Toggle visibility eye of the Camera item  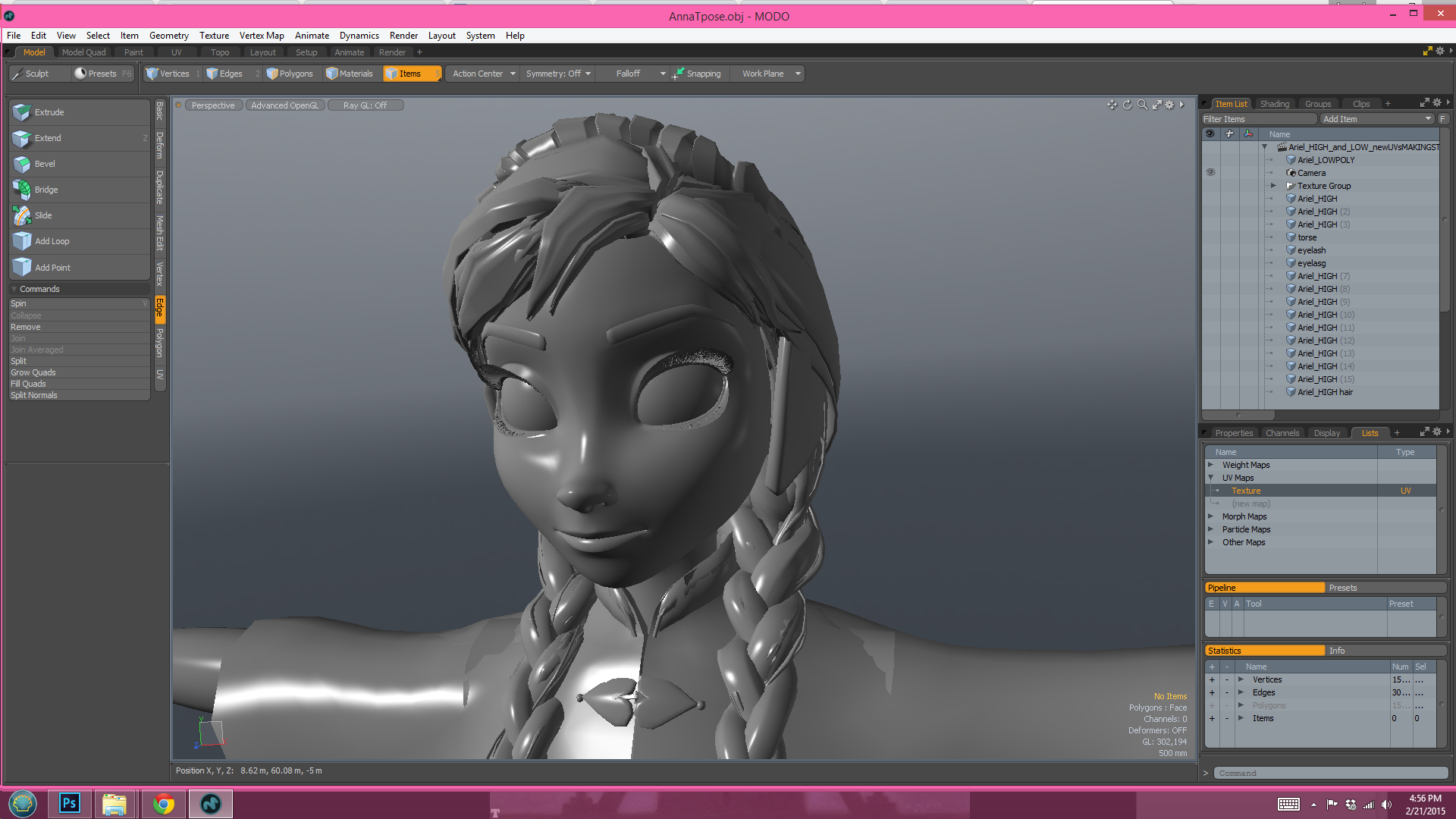pos(1210,172)
